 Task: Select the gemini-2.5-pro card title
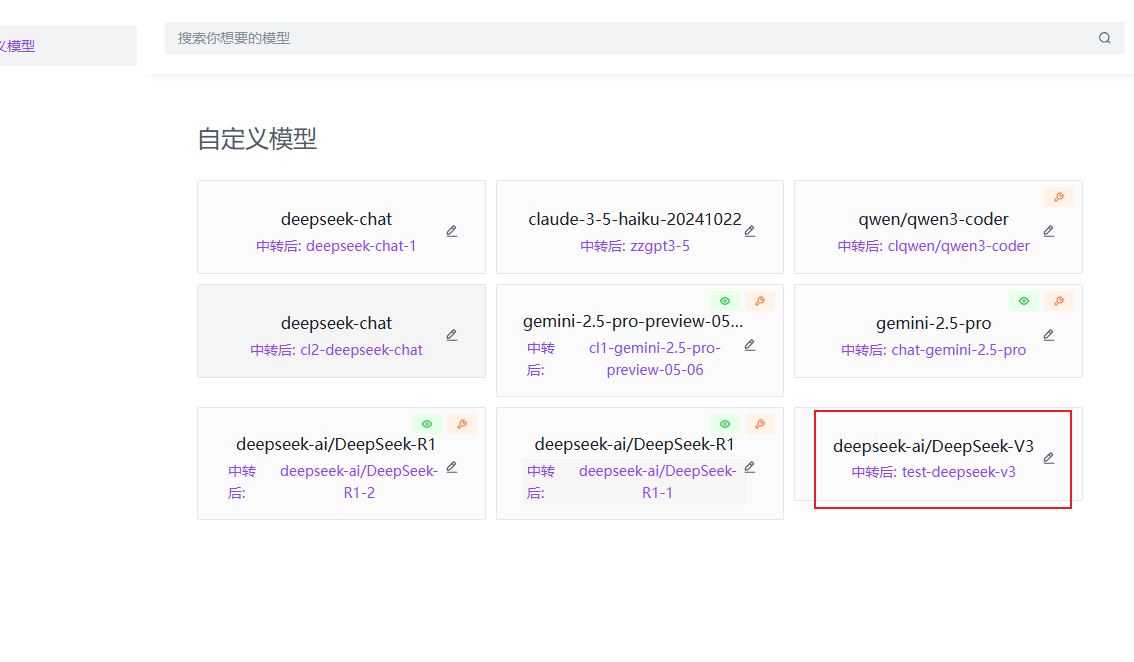click(933, 323)
